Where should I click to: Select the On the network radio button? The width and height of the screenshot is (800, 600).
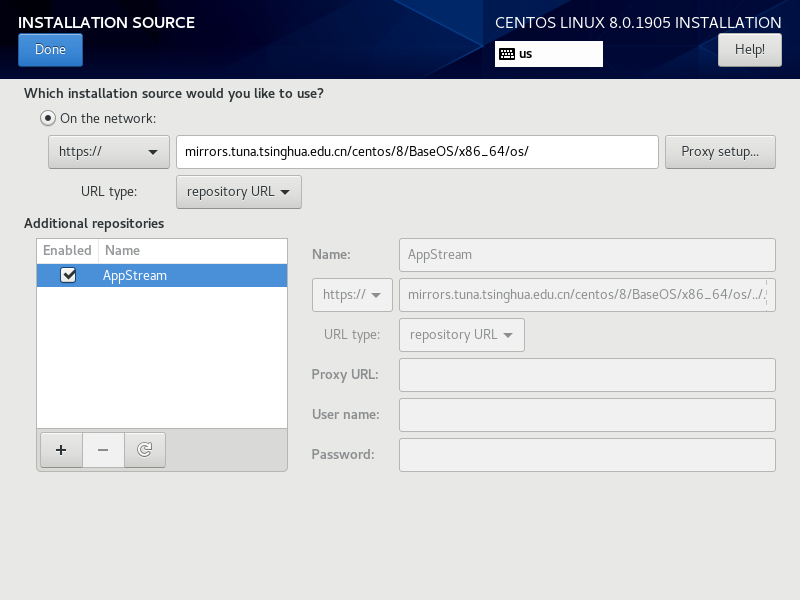tap(48, 118)
